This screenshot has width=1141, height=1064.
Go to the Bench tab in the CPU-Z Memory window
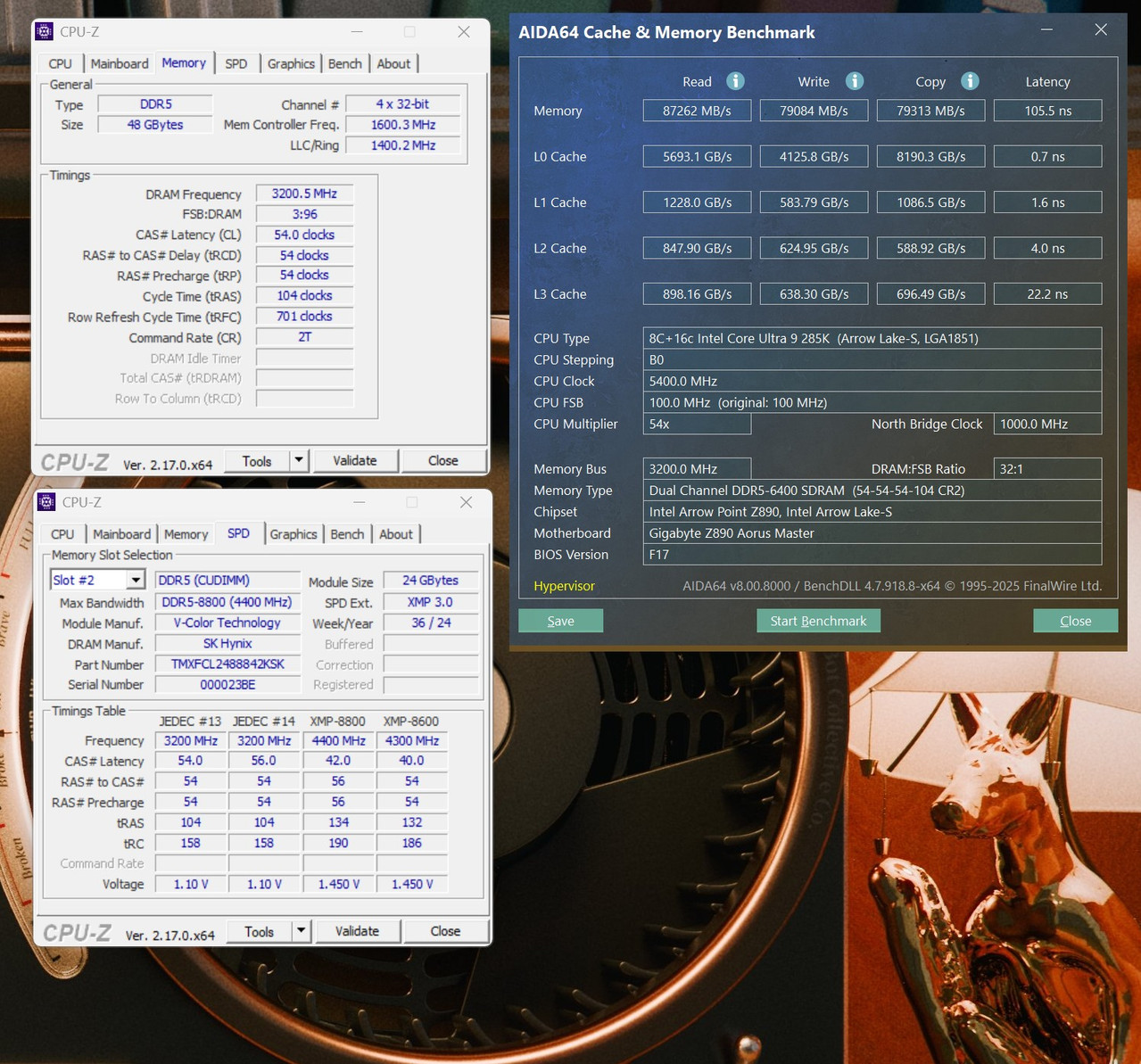tap(345, 63)
